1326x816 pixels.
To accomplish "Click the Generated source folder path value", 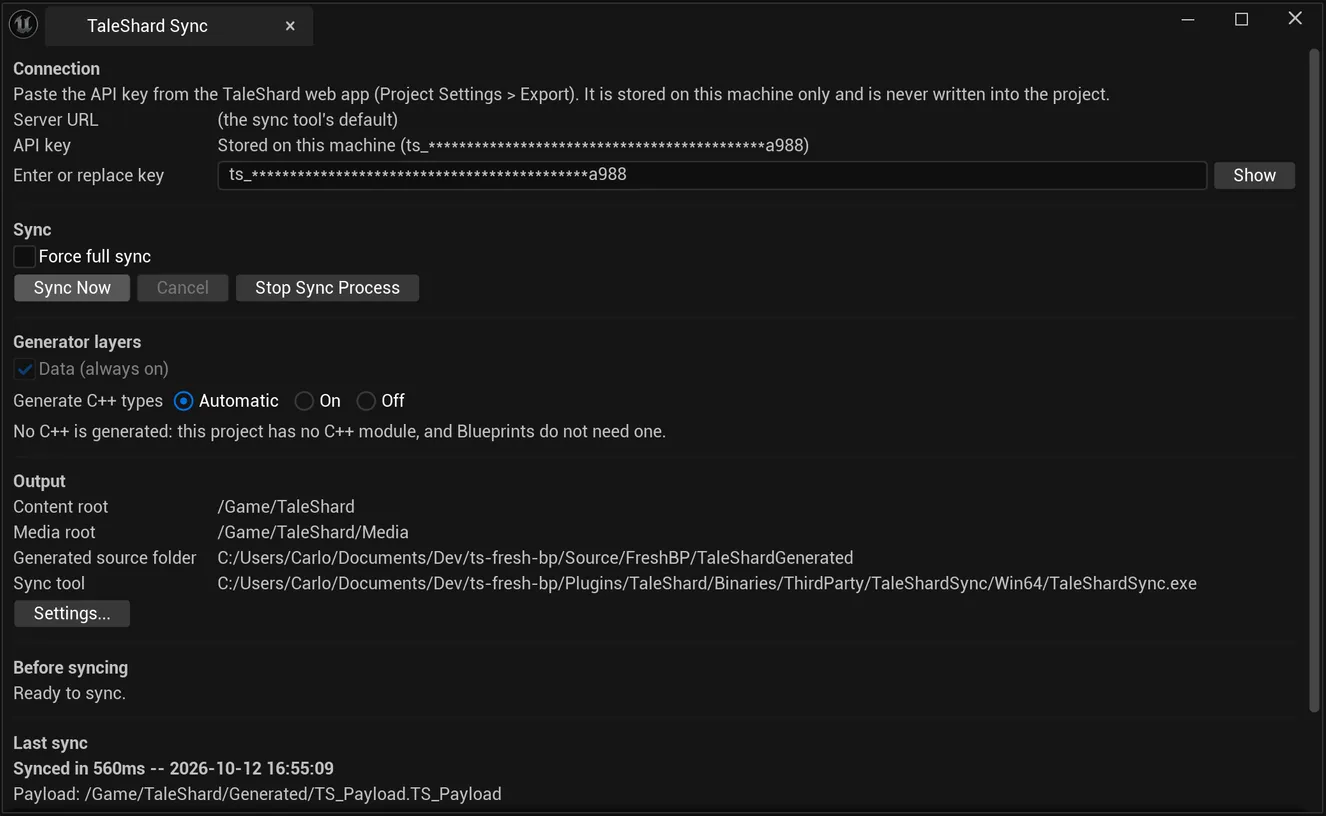I will pos(535,558).
